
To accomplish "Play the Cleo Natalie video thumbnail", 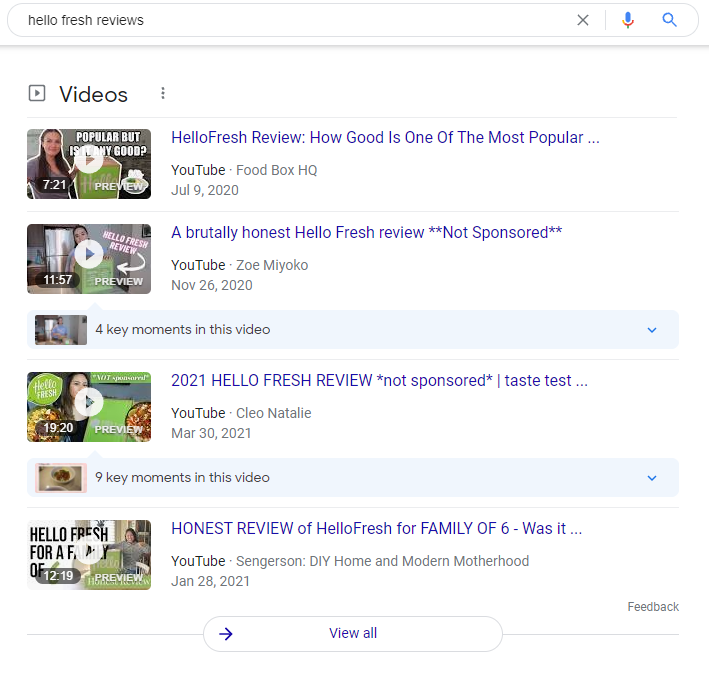I will 89,407.
